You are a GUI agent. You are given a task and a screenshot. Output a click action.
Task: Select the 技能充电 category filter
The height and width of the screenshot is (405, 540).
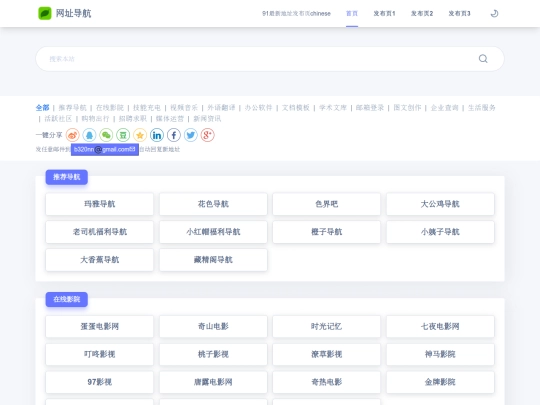[147, 108]
